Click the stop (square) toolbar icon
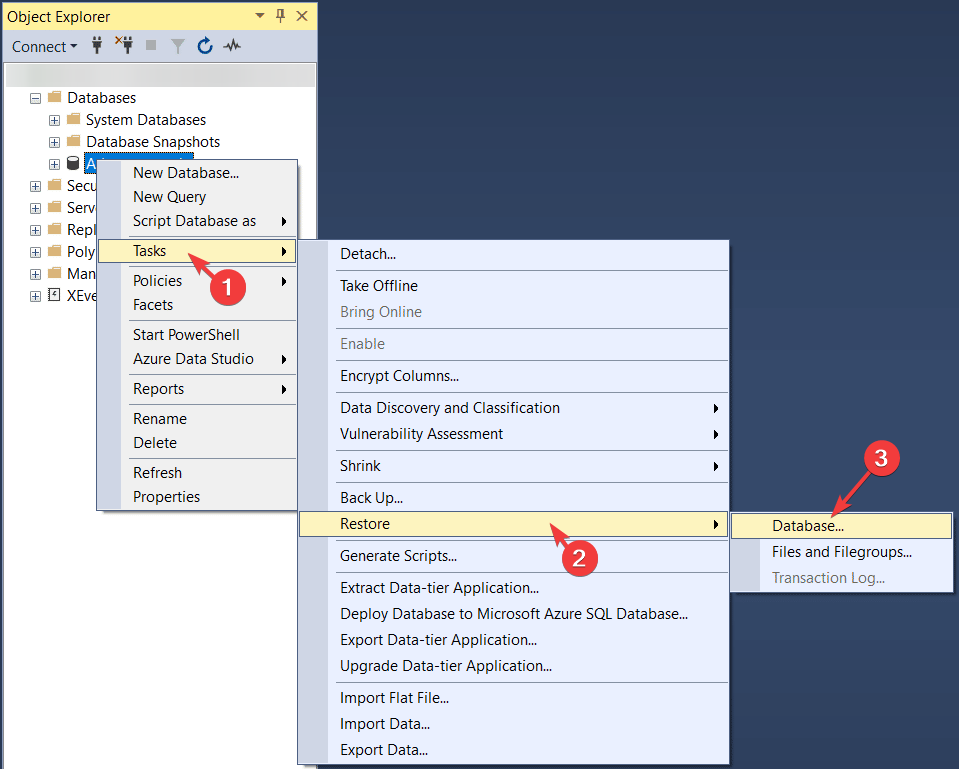 pos(152,45)
